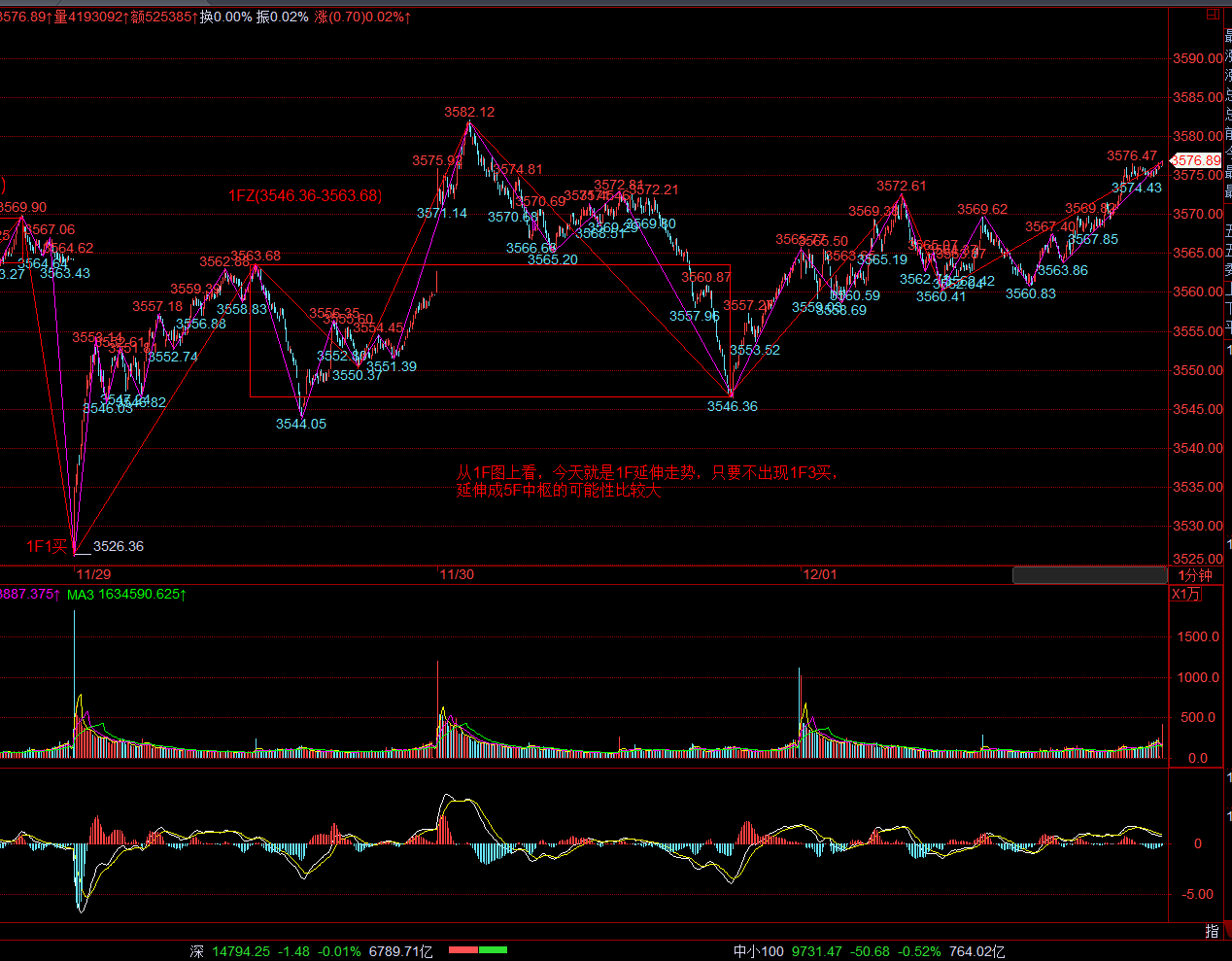Click the 涨(0.70)0.02% change readout

coord(362,17)
